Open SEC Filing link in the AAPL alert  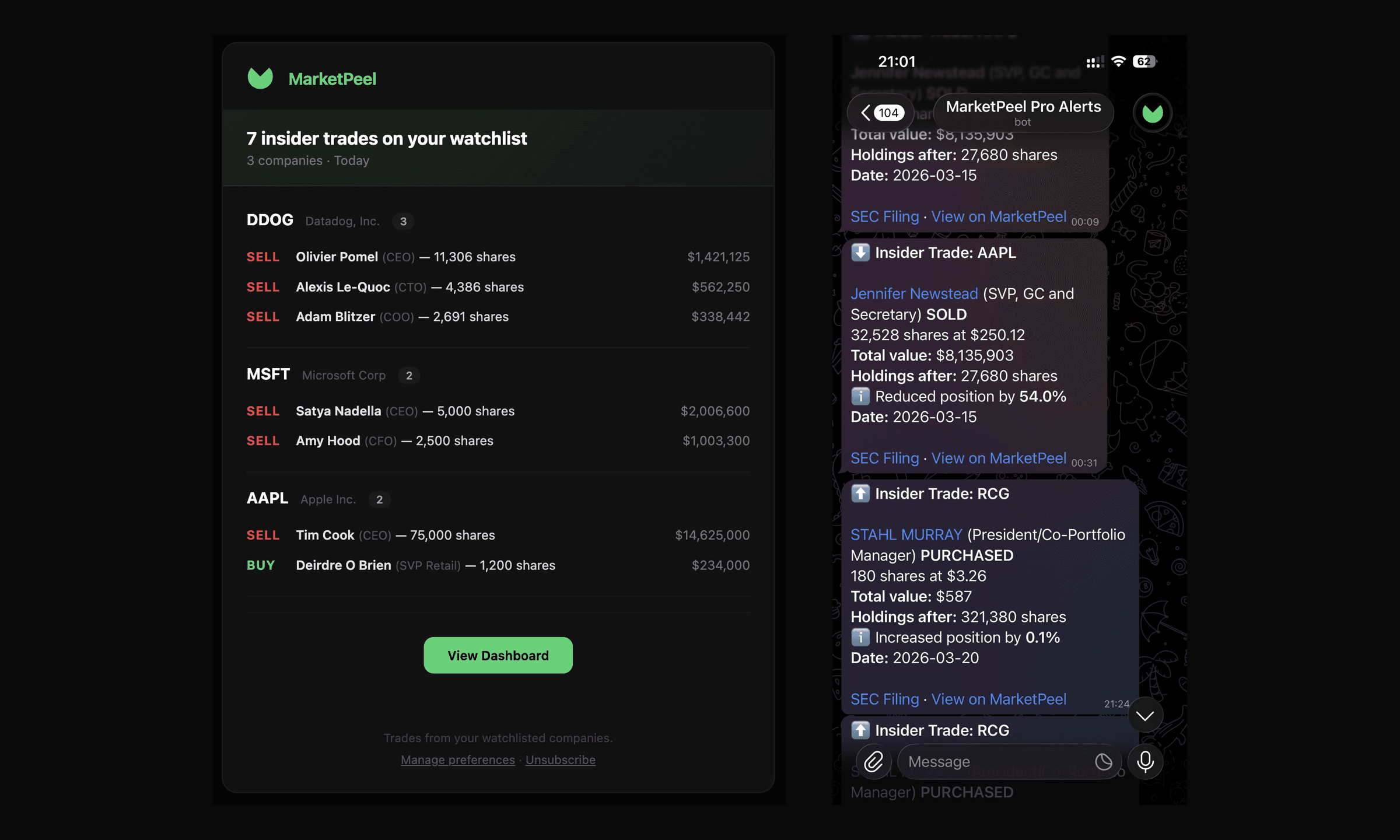(884, 458)
